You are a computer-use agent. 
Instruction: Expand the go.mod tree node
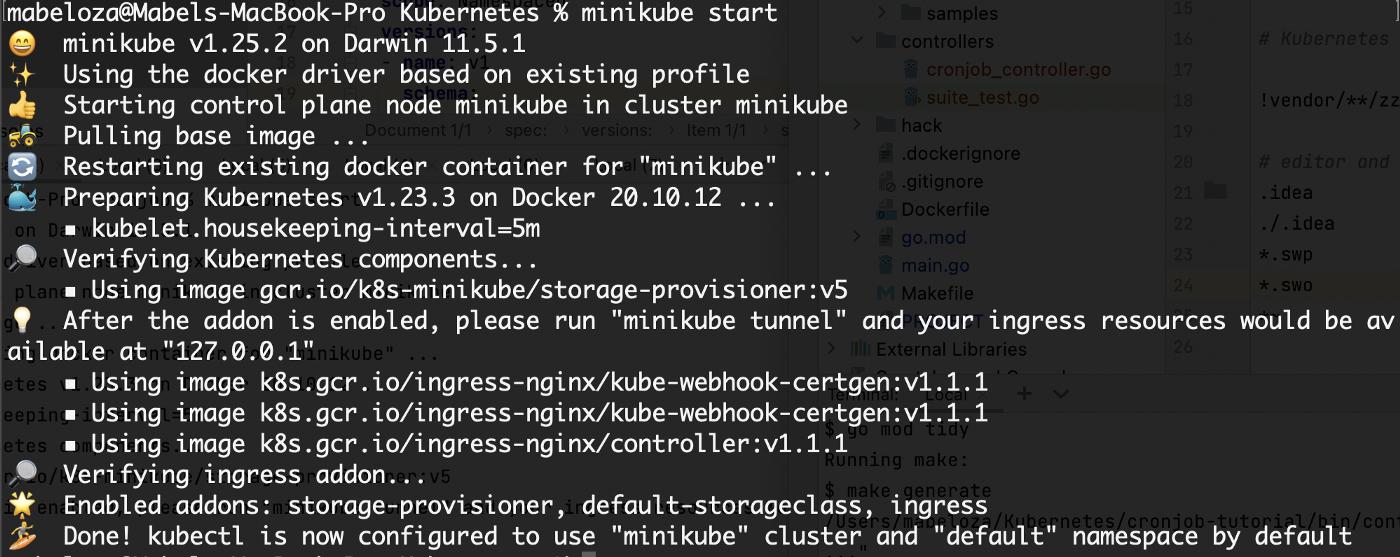click(857, 238)
